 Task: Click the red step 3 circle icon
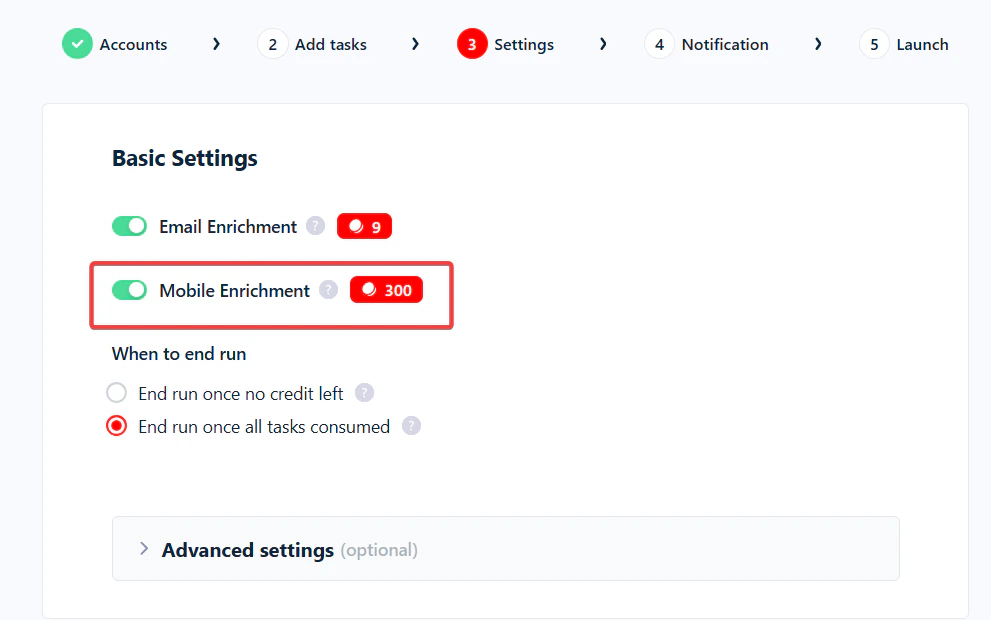pos(472,44)
